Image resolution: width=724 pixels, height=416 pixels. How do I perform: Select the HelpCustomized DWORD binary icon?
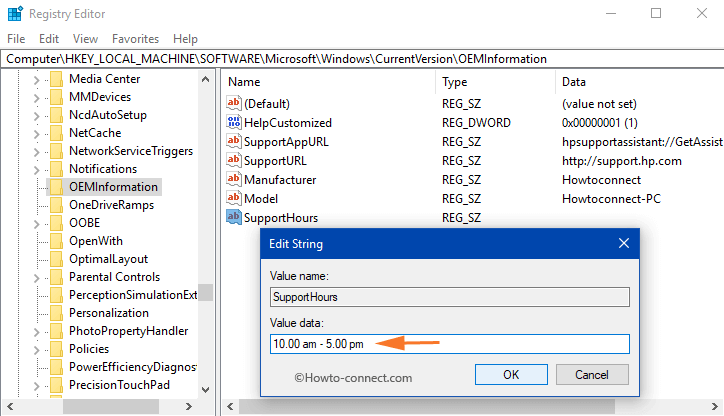pos(234,122)
